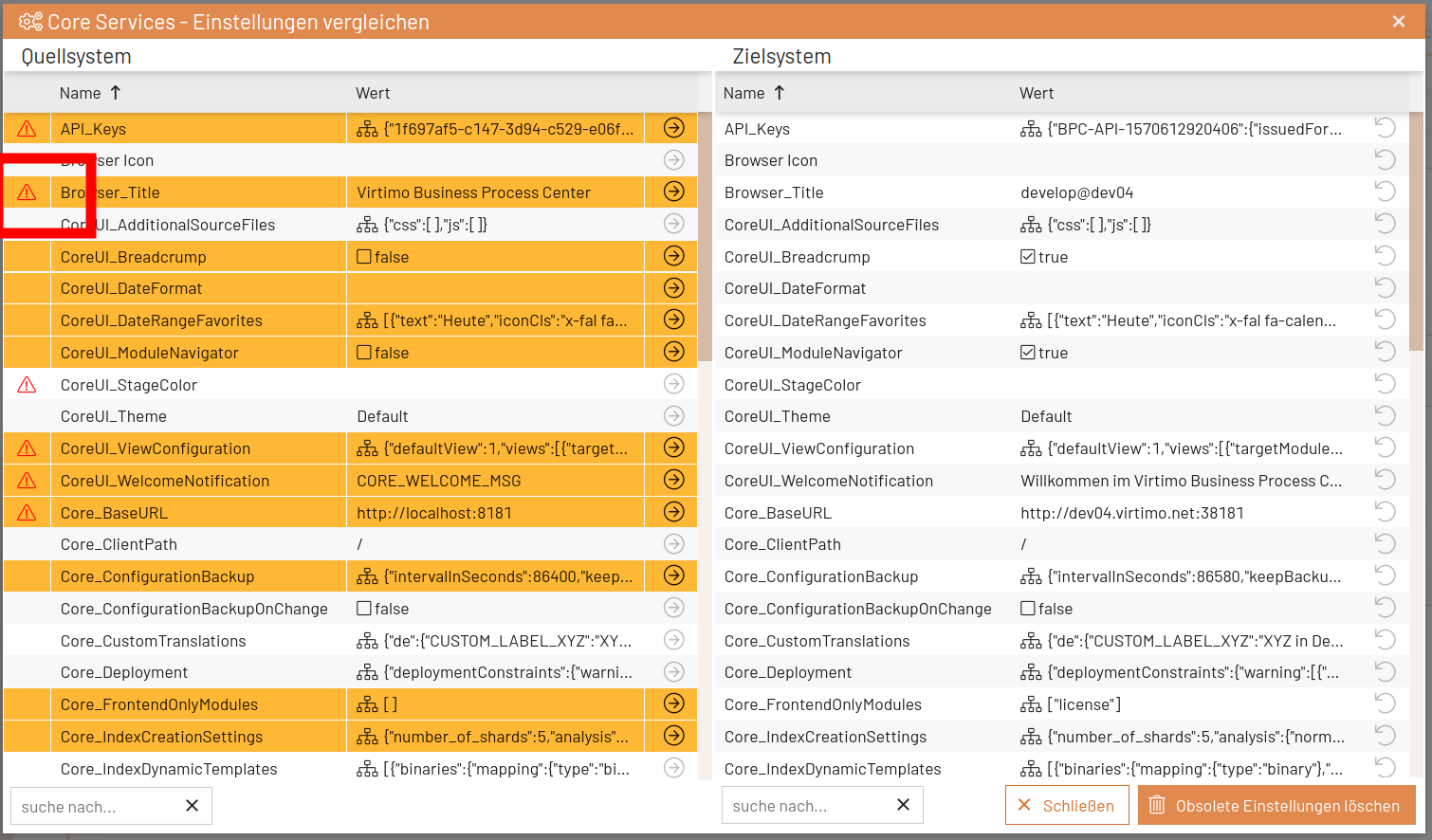This screenshot has height=840, width=1432.
Task: Toggle source CoreUI_Breadcrump false checkbox
Action: tap(364, 257)
